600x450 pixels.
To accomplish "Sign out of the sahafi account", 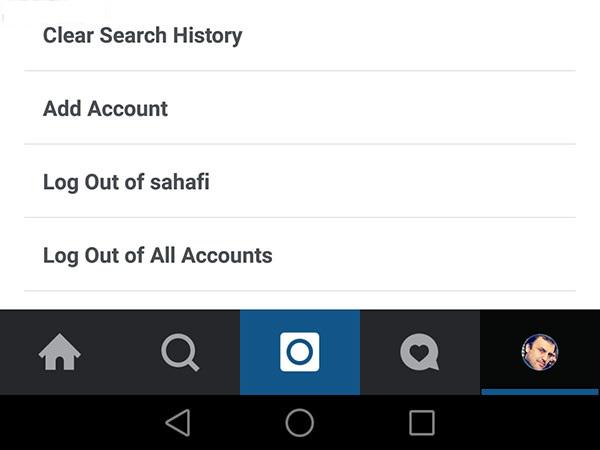I will pyautogui.click(x=126, y=182).
